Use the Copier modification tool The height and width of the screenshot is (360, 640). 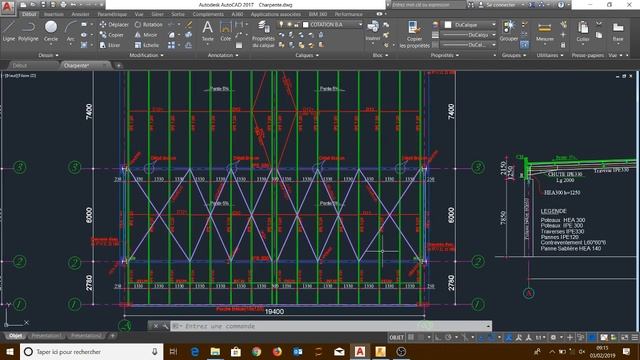pos(111,35)
